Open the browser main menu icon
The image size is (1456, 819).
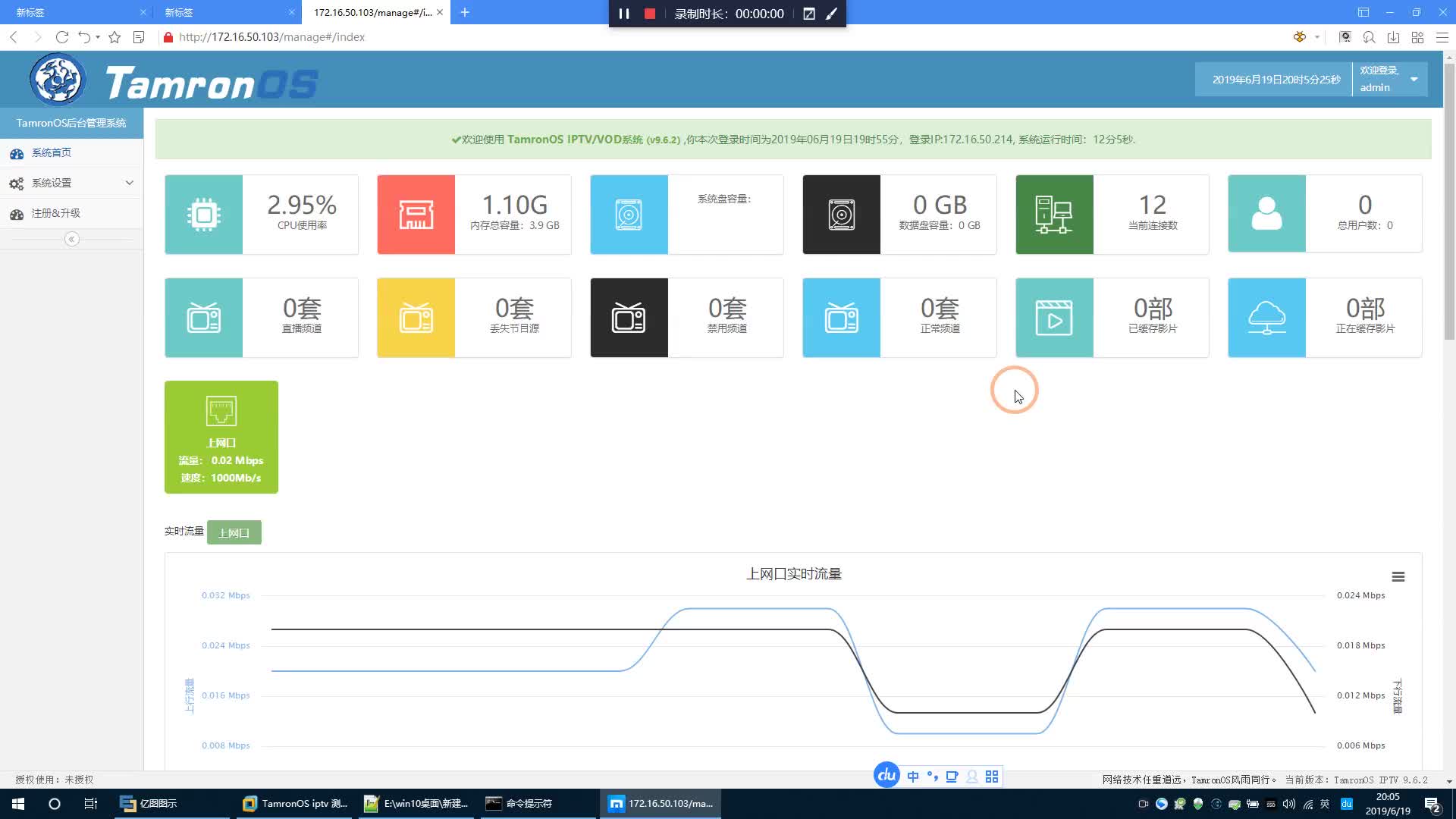pyautogui.click(x=1442, y=37)
